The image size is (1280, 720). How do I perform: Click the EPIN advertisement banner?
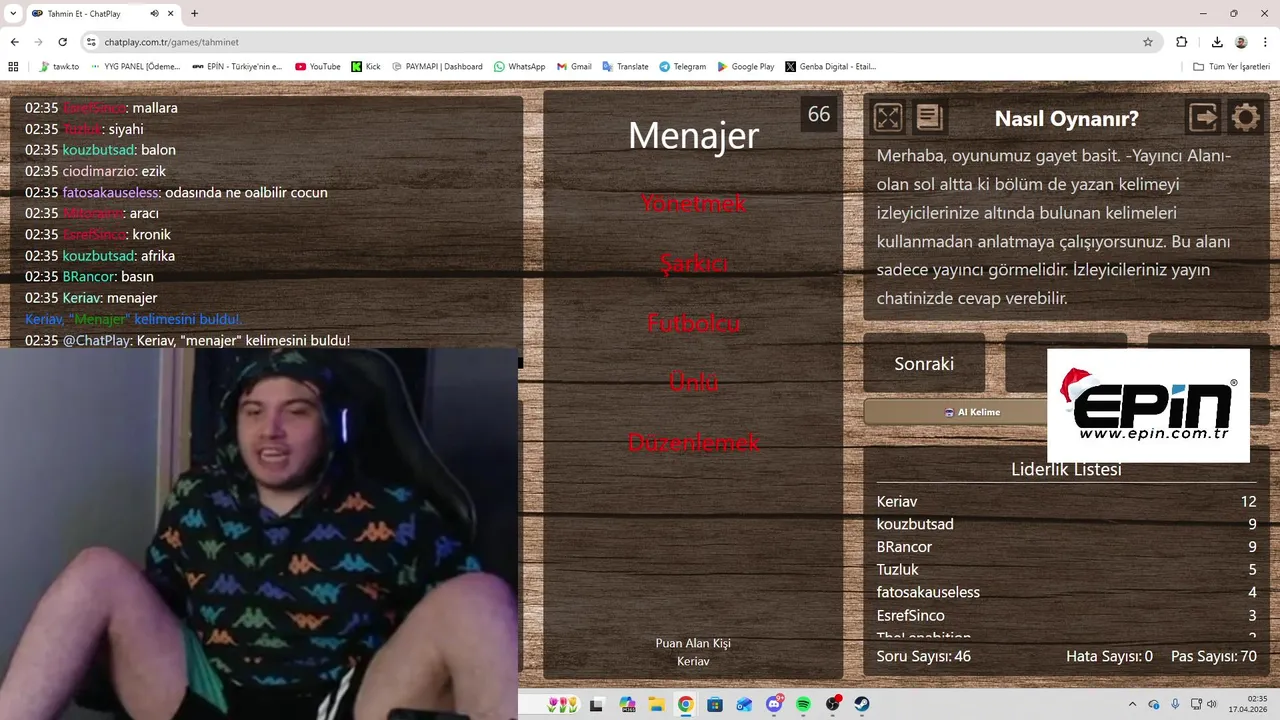pyautogui.click(x=1148, y=405)
